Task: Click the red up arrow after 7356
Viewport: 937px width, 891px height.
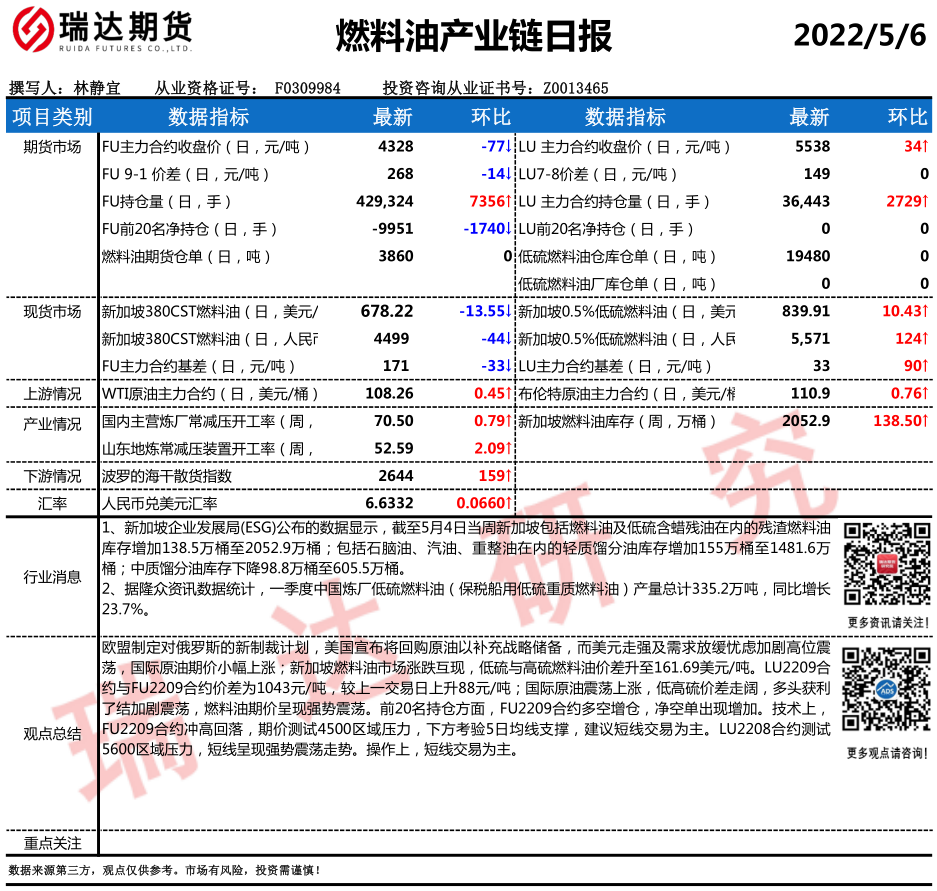Action: [508, 202]
